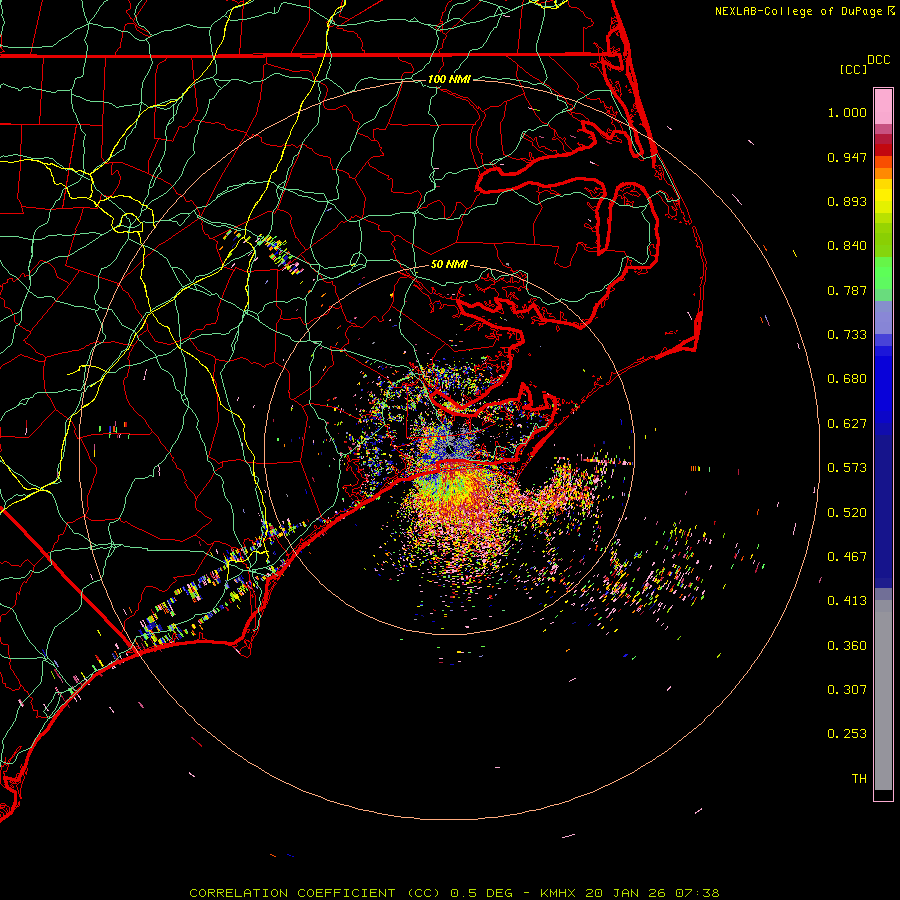
Task: Click the [CC] unit label
Action: point(853,69)
